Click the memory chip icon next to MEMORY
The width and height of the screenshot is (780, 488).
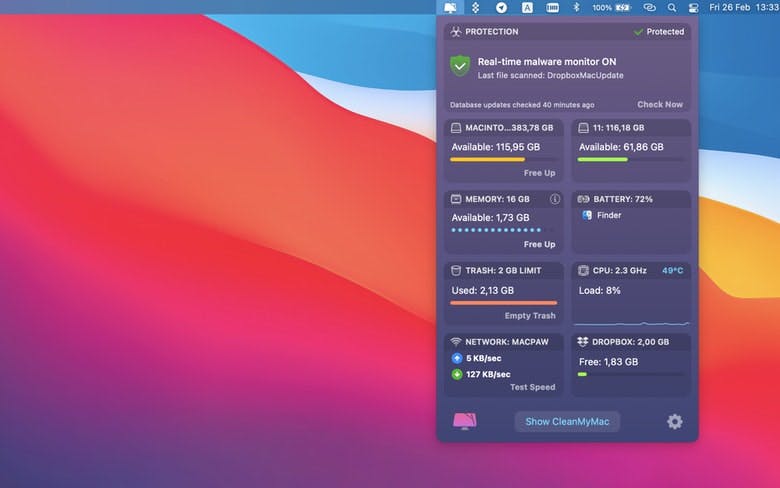coord(456,199)
